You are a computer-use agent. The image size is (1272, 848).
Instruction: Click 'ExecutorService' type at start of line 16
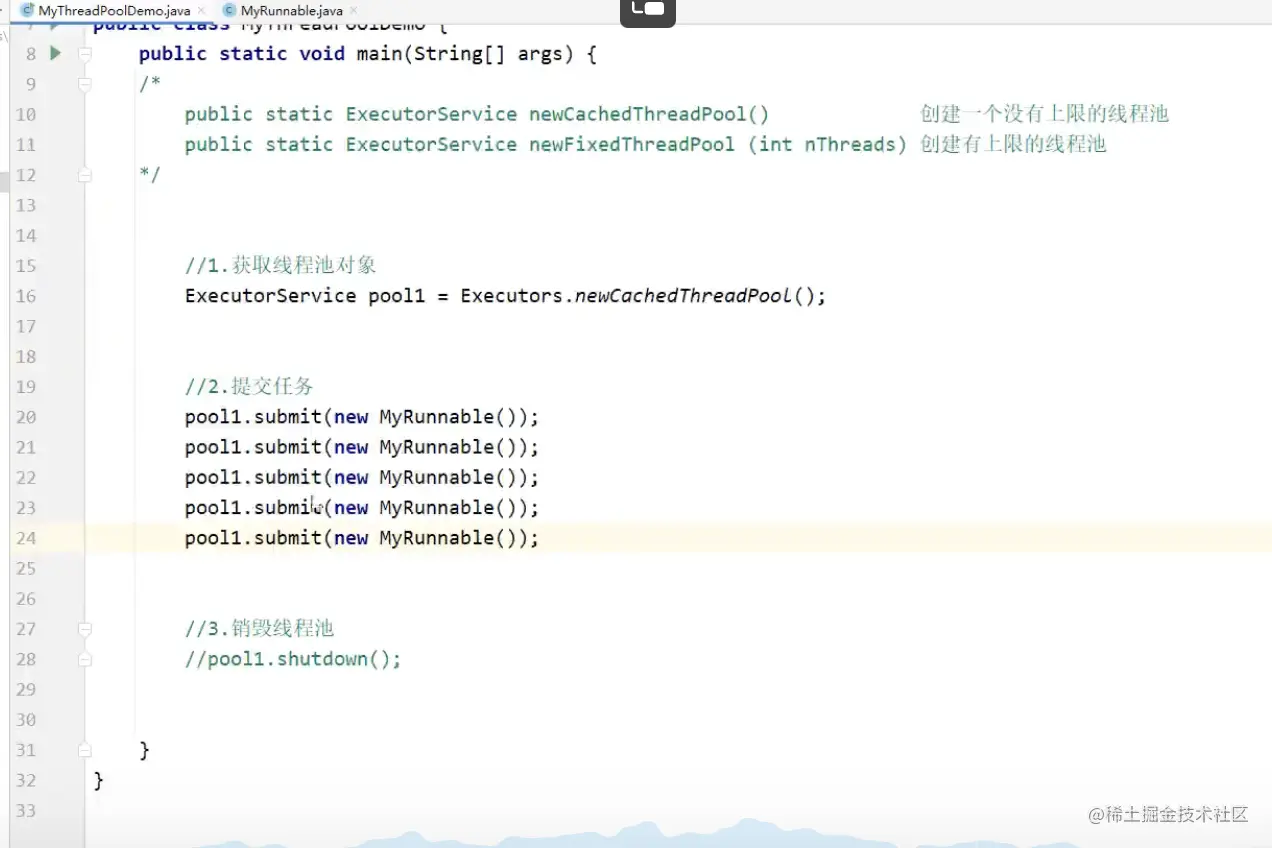click(x=270, y=296)
